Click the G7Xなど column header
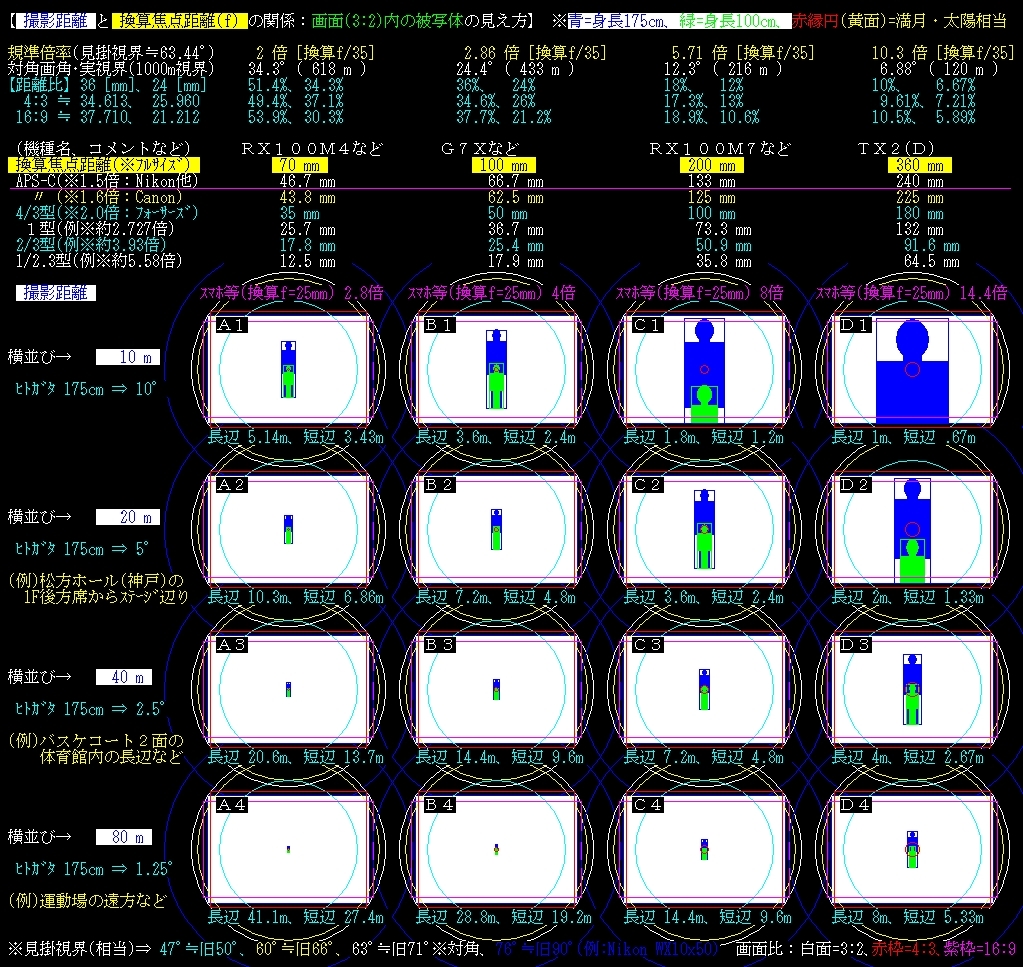The image size is (1023, 967). tap(480, 149)
